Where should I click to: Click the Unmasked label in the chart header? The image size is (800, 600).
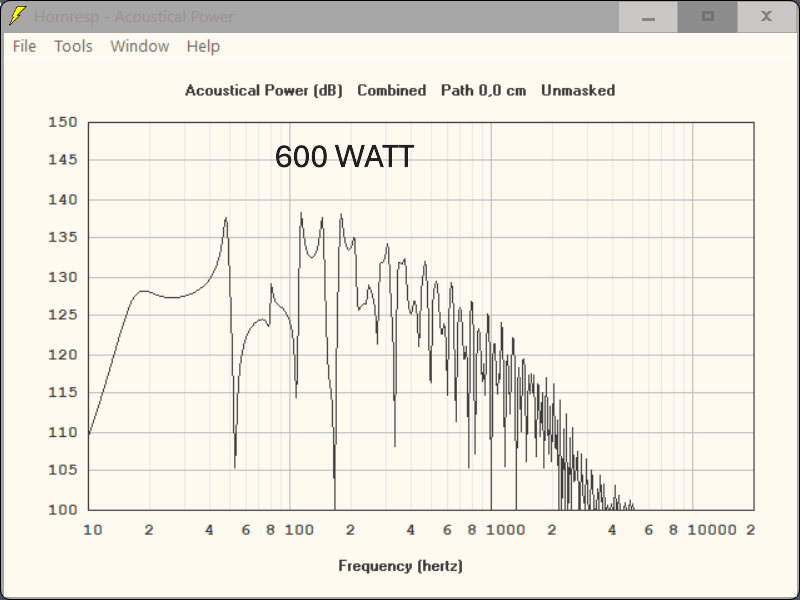click(x=577, y=90)
